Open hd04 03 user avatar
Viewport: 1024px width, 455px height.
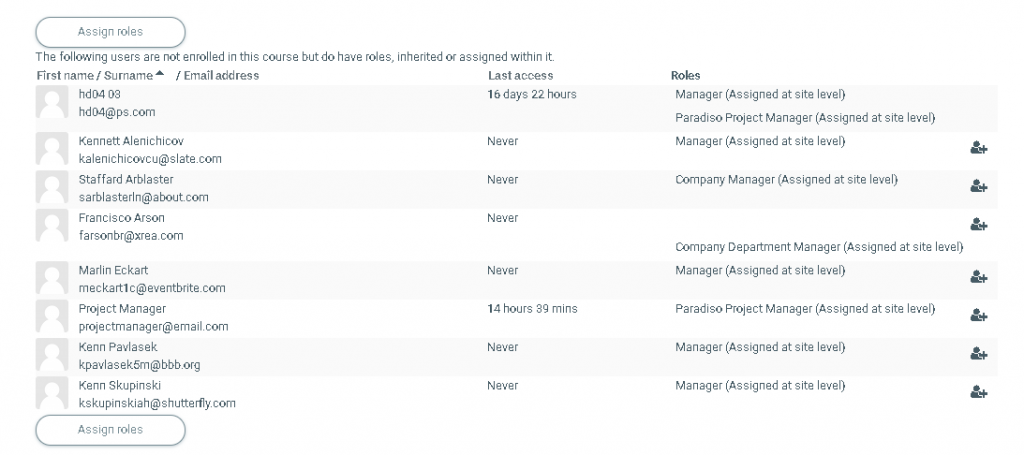[51, 103]
